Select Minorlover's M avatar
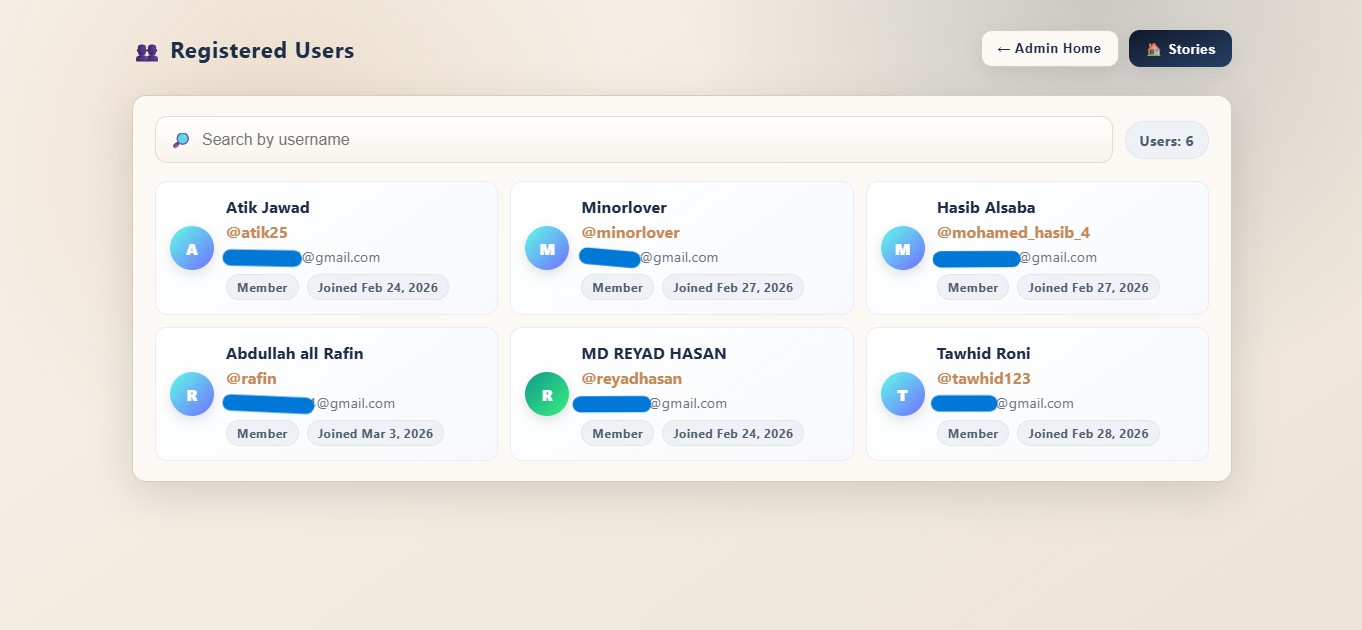 pyautogui.click(x=547, y=248)
